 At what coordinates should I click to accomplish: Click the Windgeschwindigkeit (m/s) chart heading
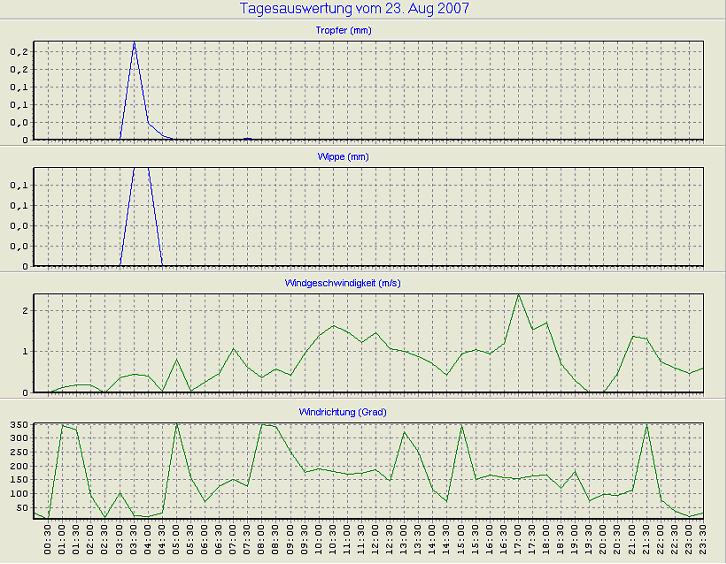363,284
